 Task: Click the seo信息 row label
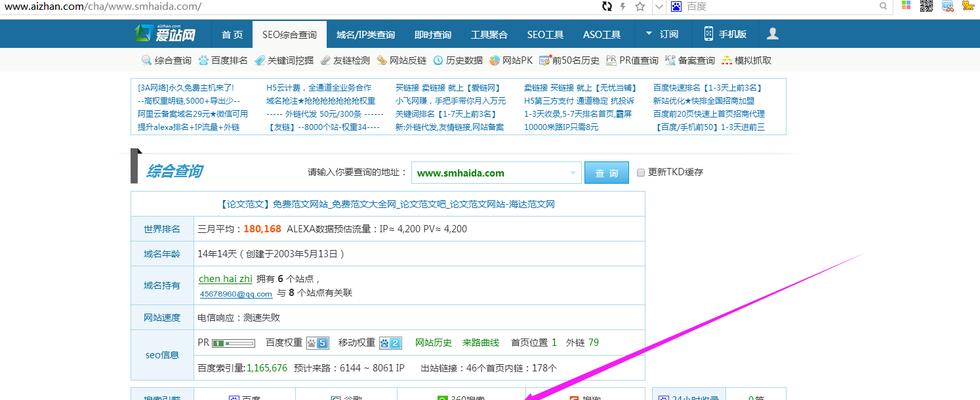[x=162, y=355]
